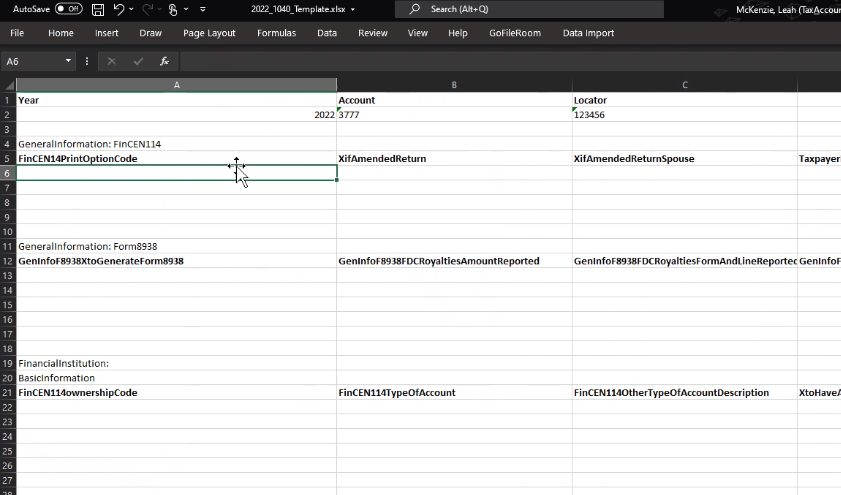Switch to the Home tab
Viewport: 841px width, 495px height.
(x=61, y=33)
